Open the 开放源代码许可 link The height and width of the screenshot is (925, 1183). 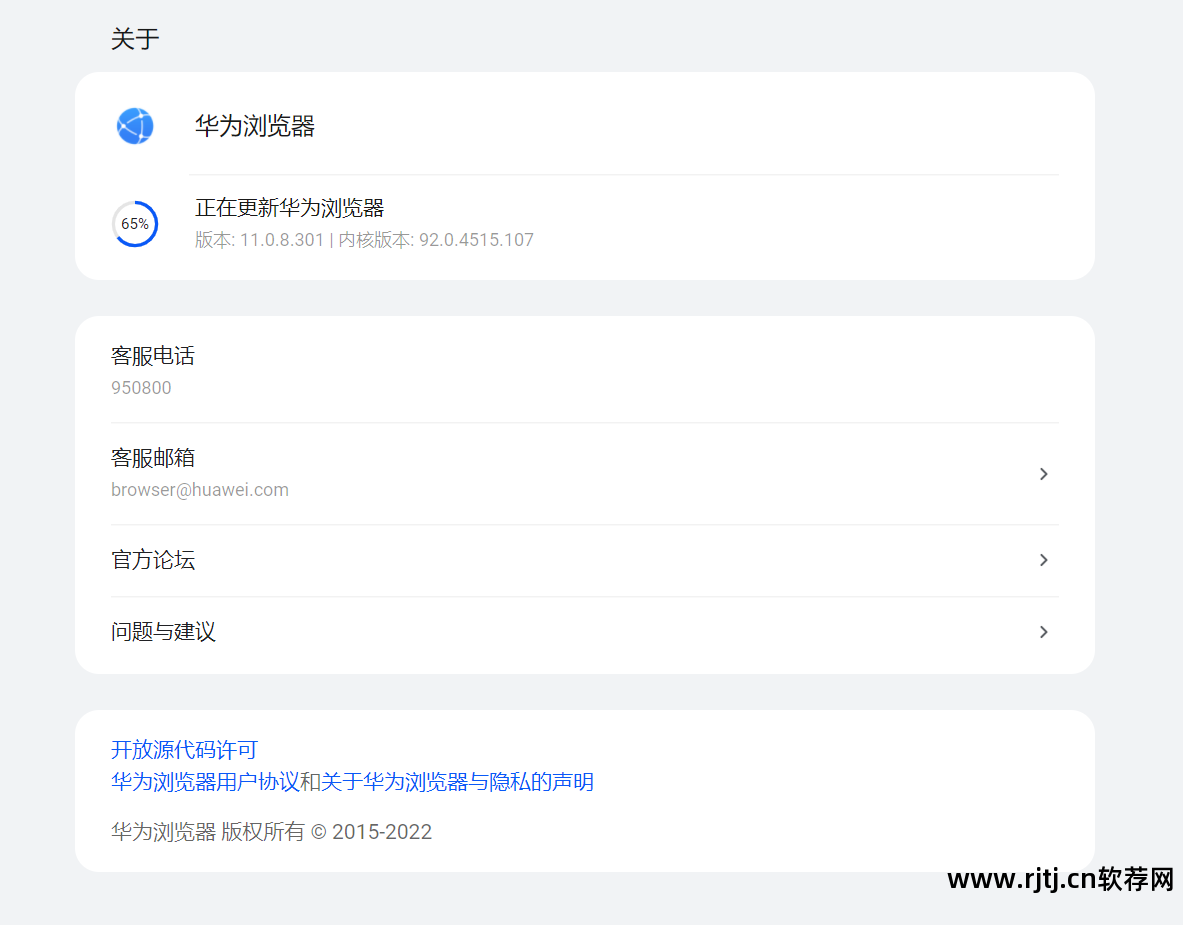tap(184, 749)
